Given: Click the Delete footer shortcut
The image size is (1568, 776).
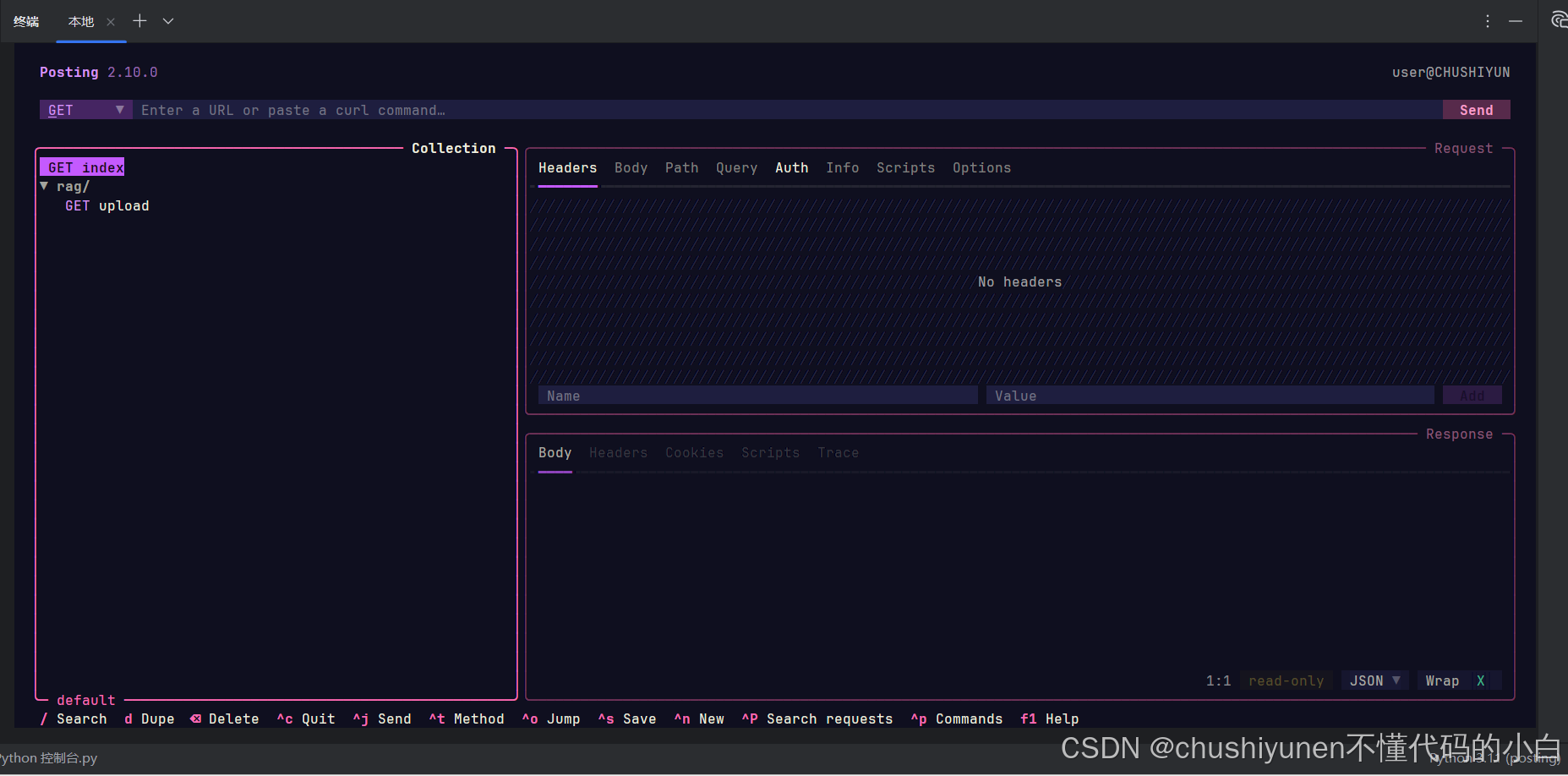Looking at the screenshot, I should pyautogui.click(x=225, y=719).
